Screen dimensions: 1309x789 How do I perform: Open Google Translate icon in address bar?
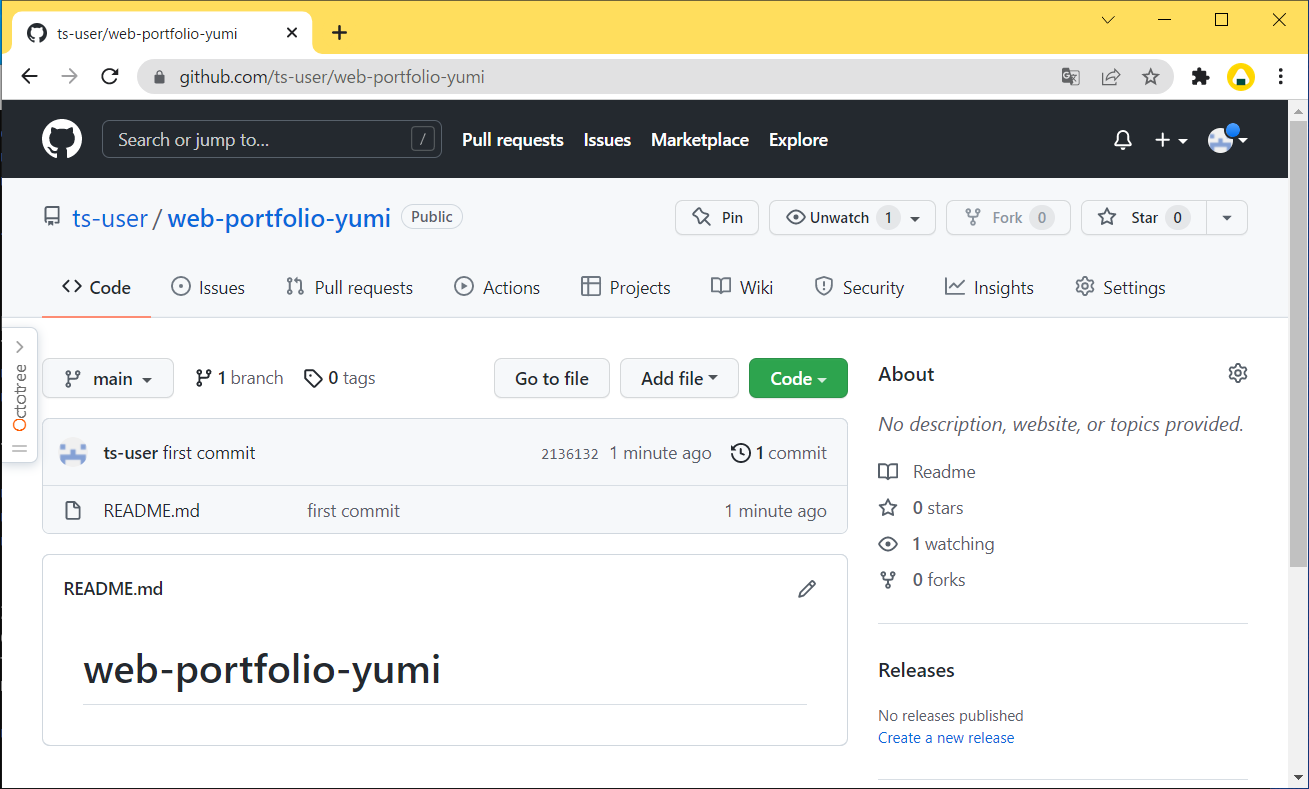[x=1071, y=77]
